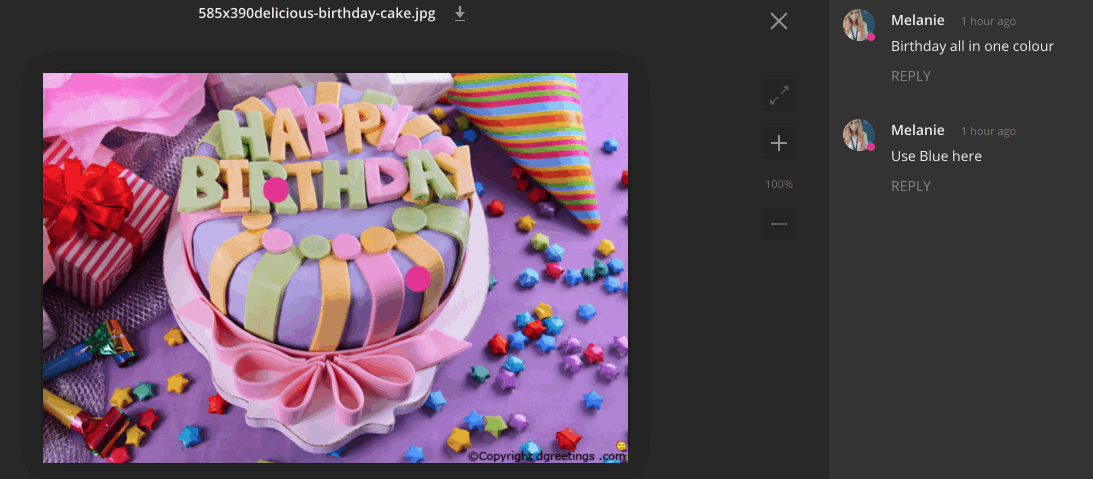Image resolution: width=1093 pixels, height=479 pixels.
Task: Zoom in with the plus icon
Action: pyautogui.click(x=779, y=144)
